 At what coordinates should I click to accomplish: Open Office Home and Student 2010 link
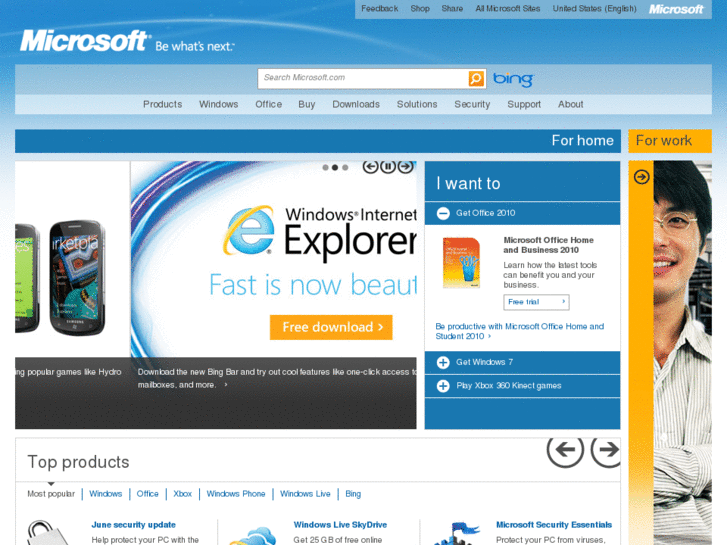coord(519,331)
